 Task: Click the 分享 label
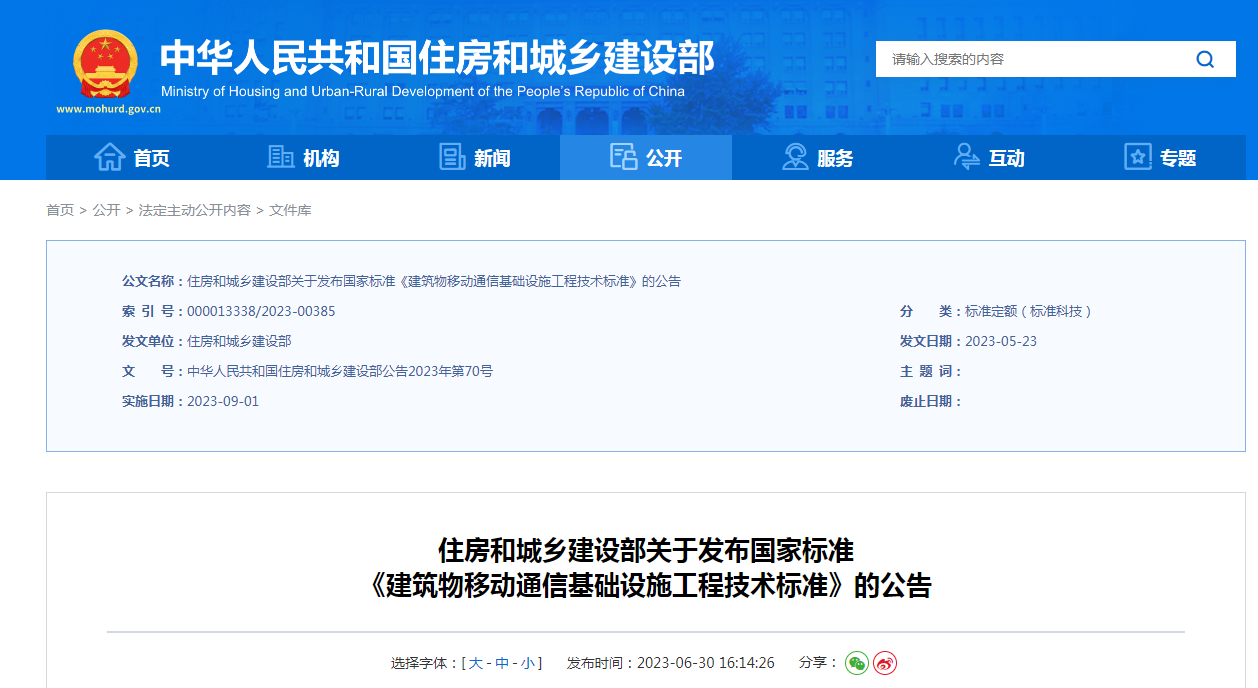[x=819, y=662]
